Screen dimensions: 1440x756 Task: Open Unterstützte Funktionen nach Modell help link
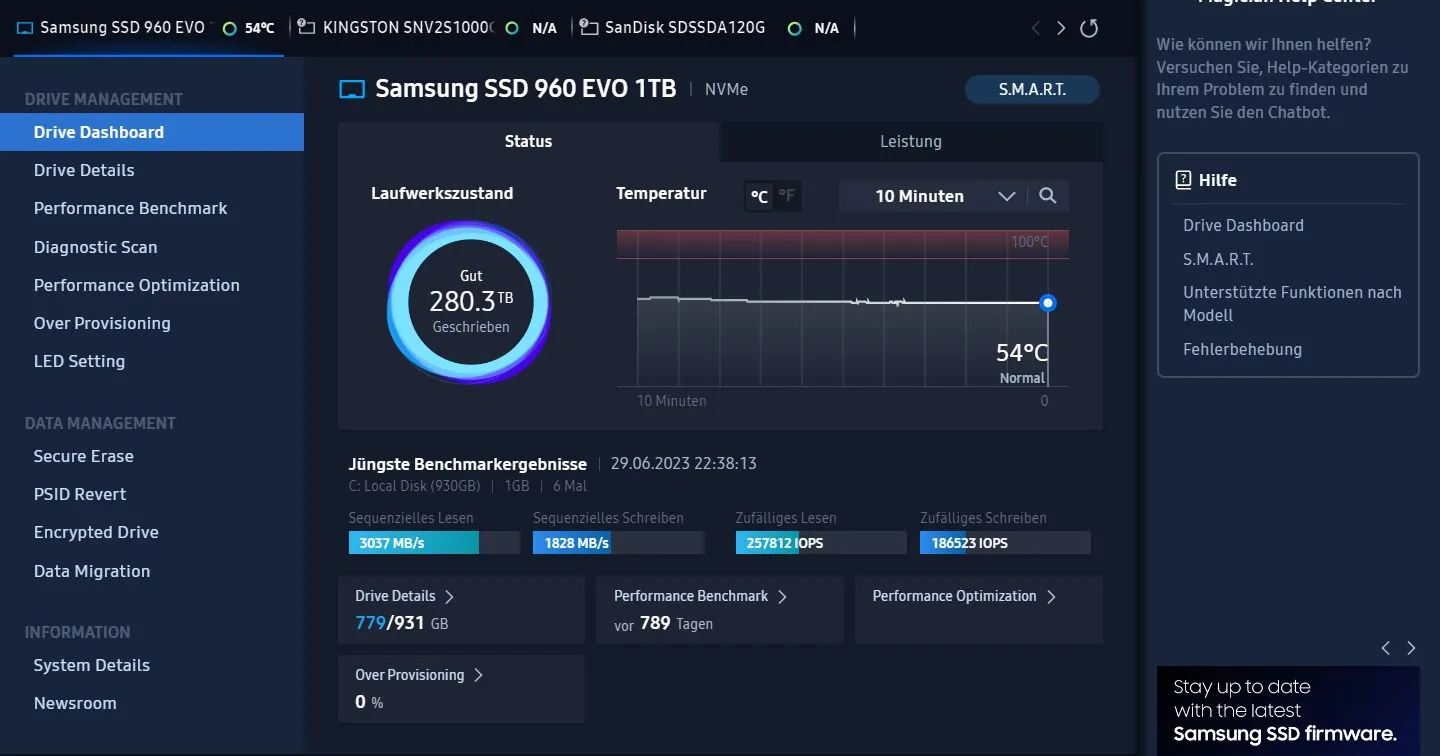point(1292,304)
